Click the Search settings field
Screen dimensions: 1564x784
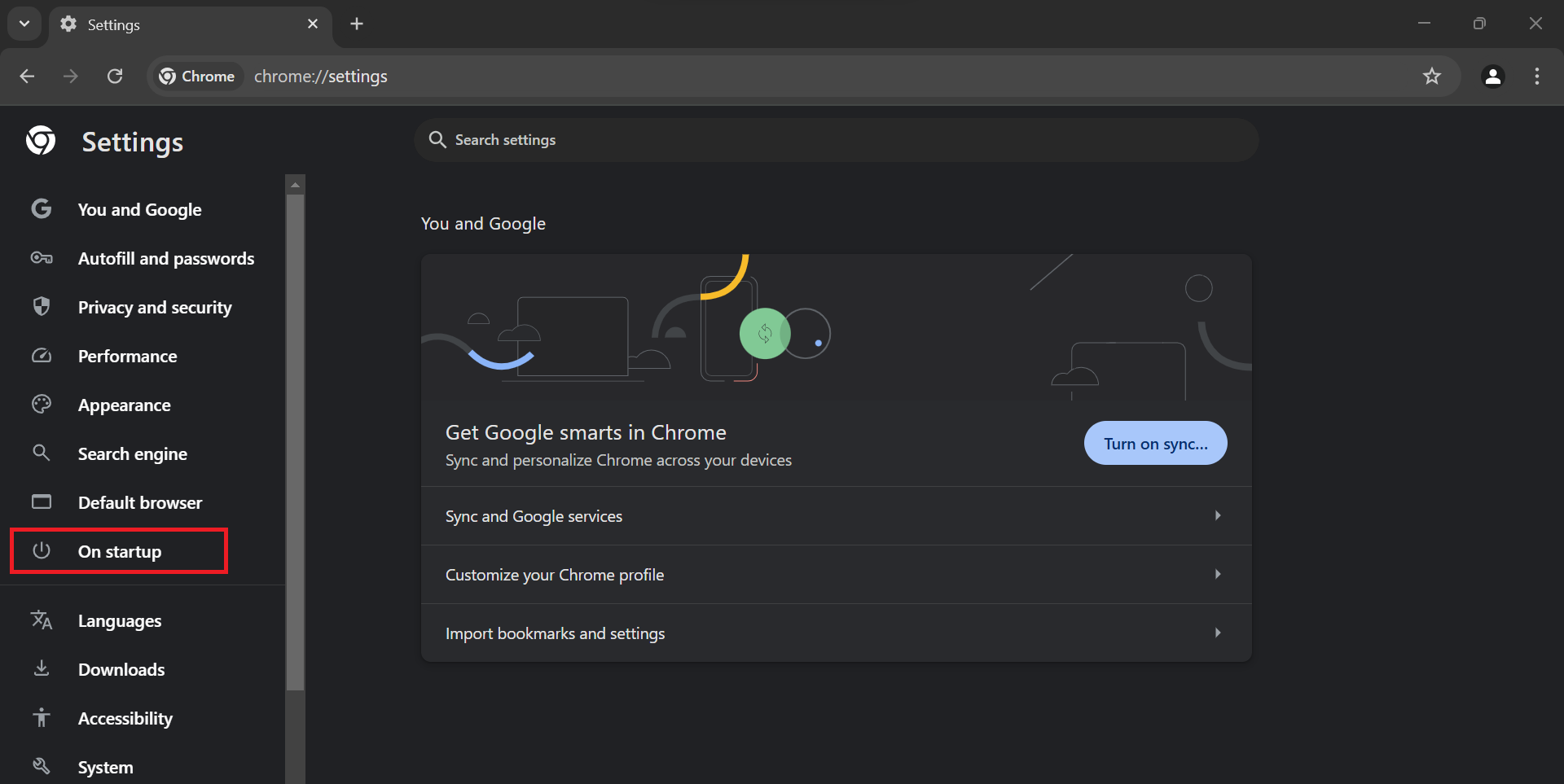pyautogui.click(x=837, y=140)
